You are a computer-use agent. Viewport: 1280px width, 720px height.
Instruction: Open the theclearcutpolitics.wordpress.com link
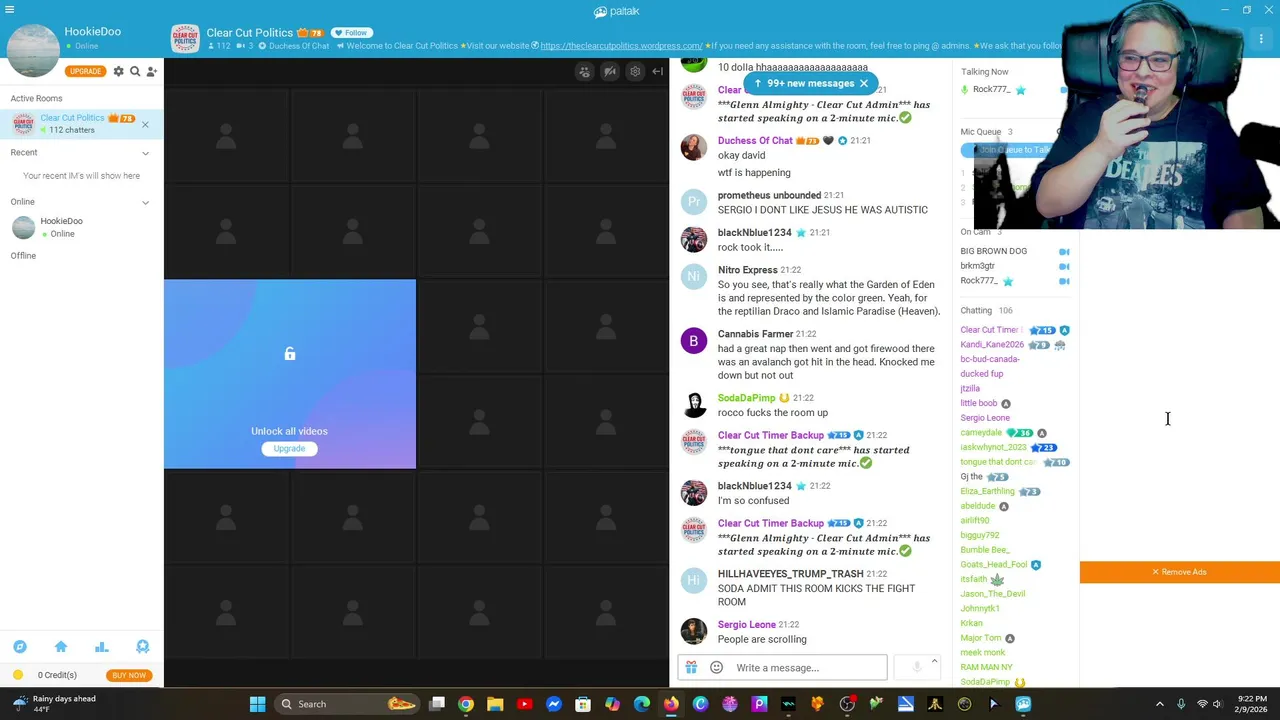[621, 46]
